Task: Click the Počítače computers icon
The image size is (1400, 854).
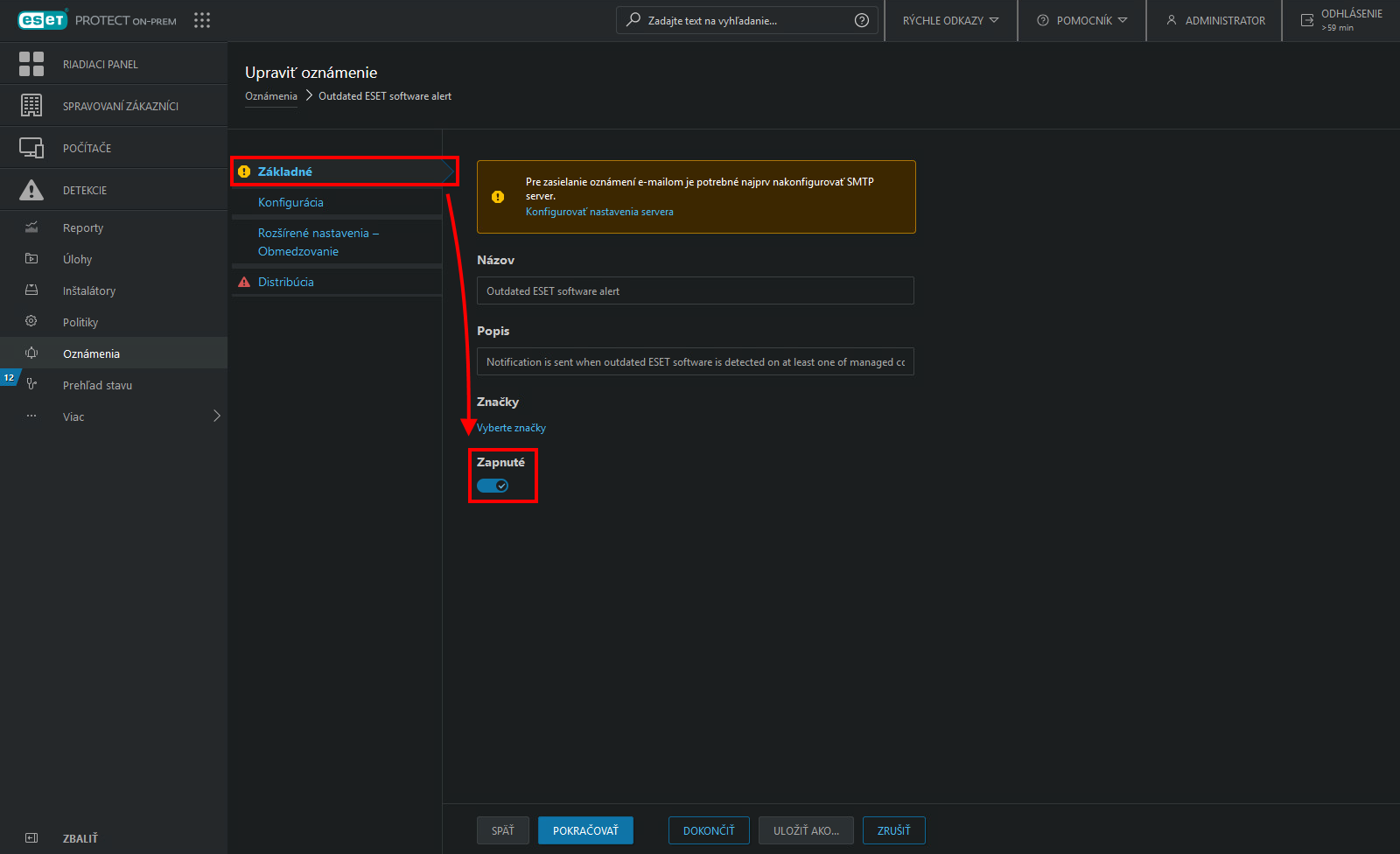Action: pos(31,148)
